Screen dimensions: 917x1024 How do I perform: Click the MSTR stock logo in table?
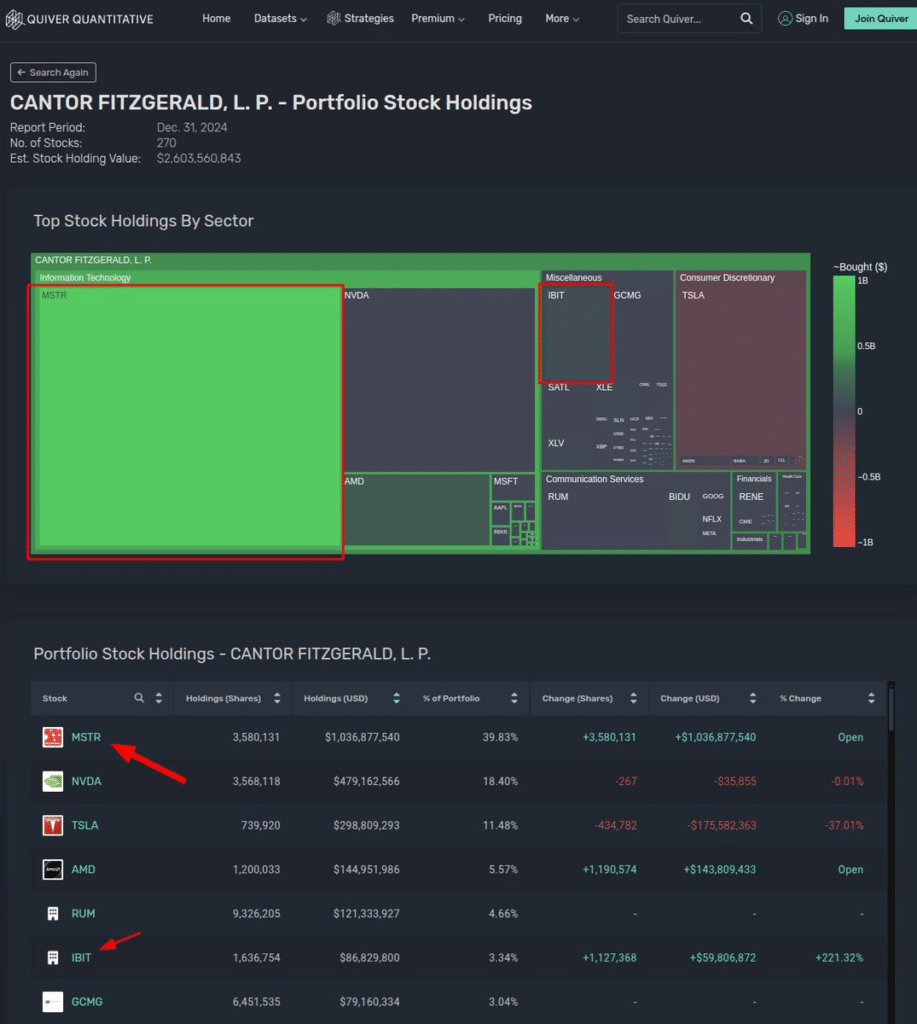pos(53,737)
